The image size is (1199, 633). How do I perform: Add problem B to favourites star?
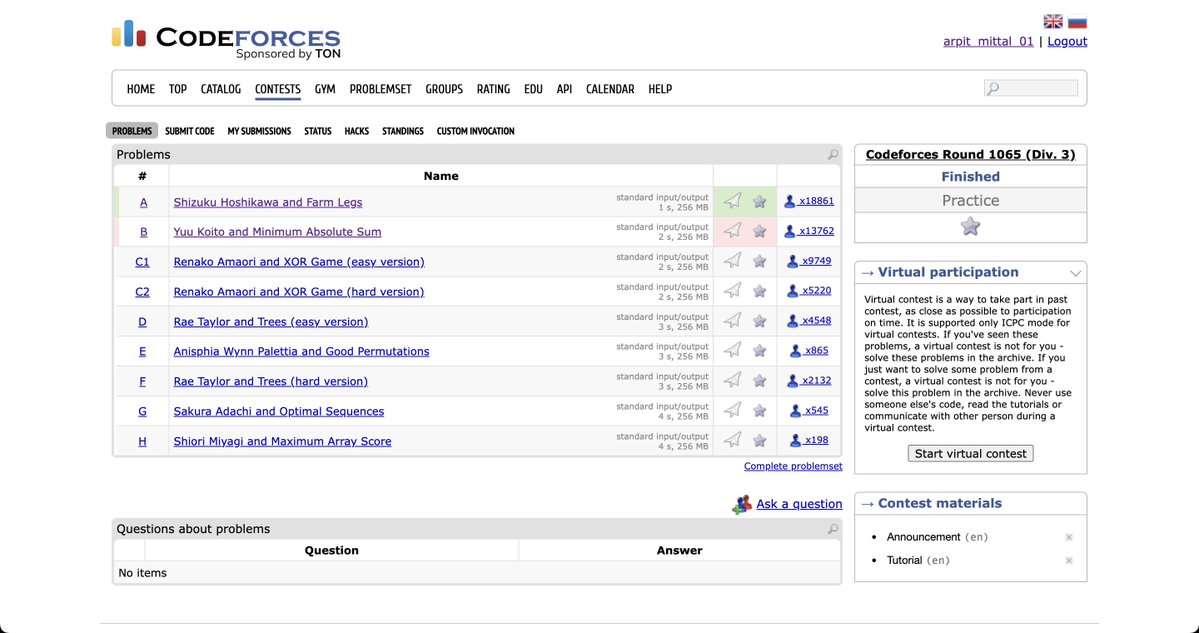click(x=759, y=232)
